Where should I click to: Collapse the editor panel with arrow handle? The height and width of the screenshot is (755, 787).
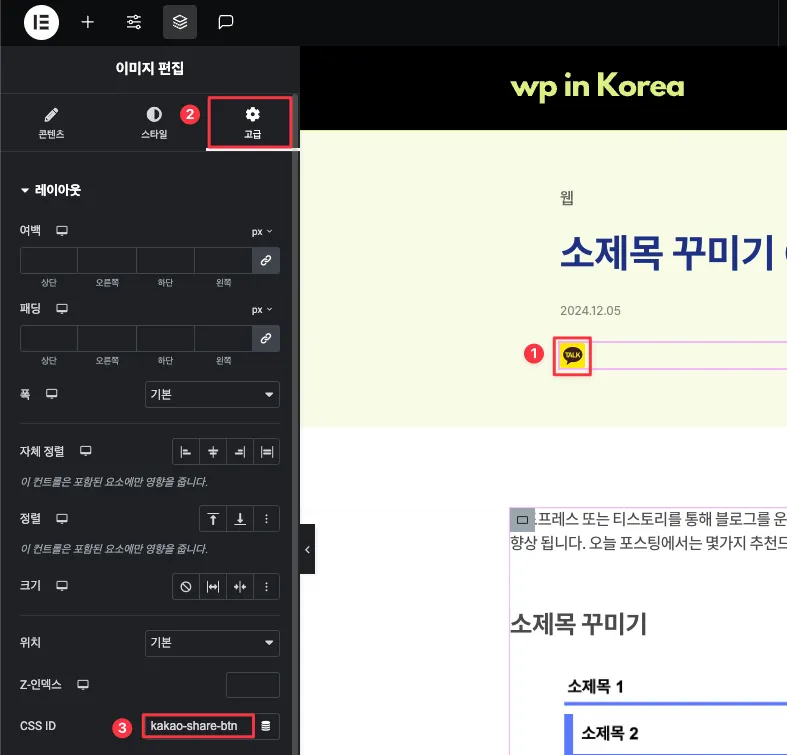pyautogui.click(x=307, y=549)
